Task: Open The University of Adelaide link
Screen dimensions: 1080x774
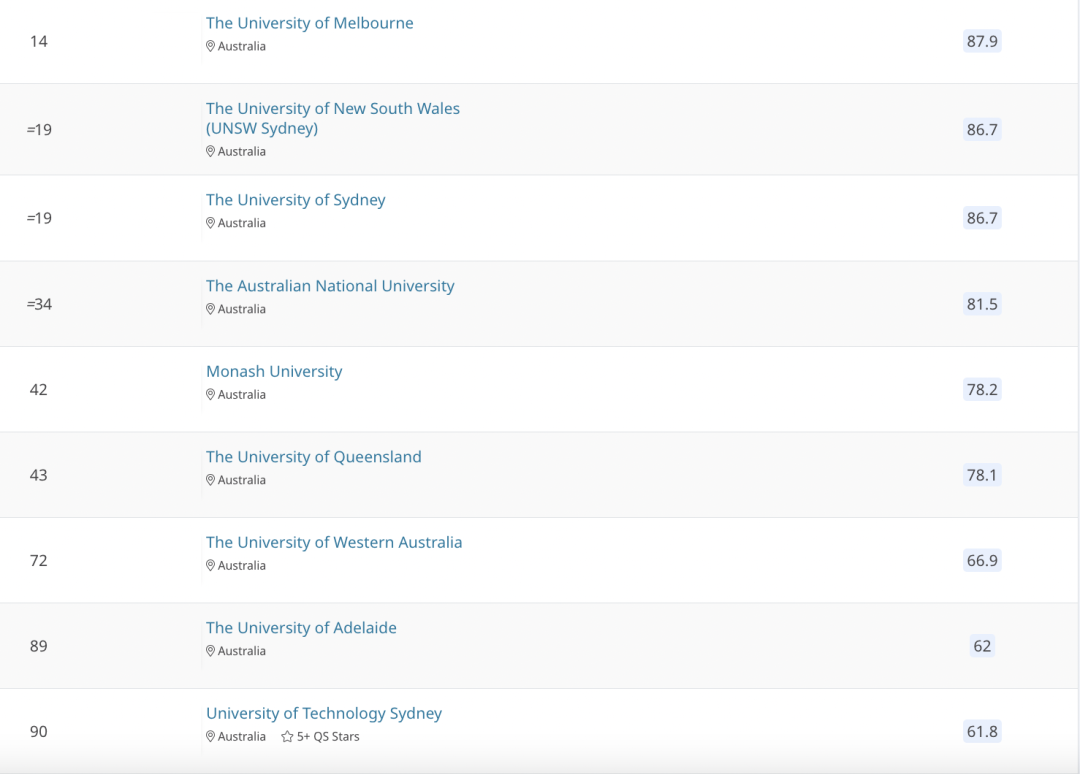Action: 301,628
